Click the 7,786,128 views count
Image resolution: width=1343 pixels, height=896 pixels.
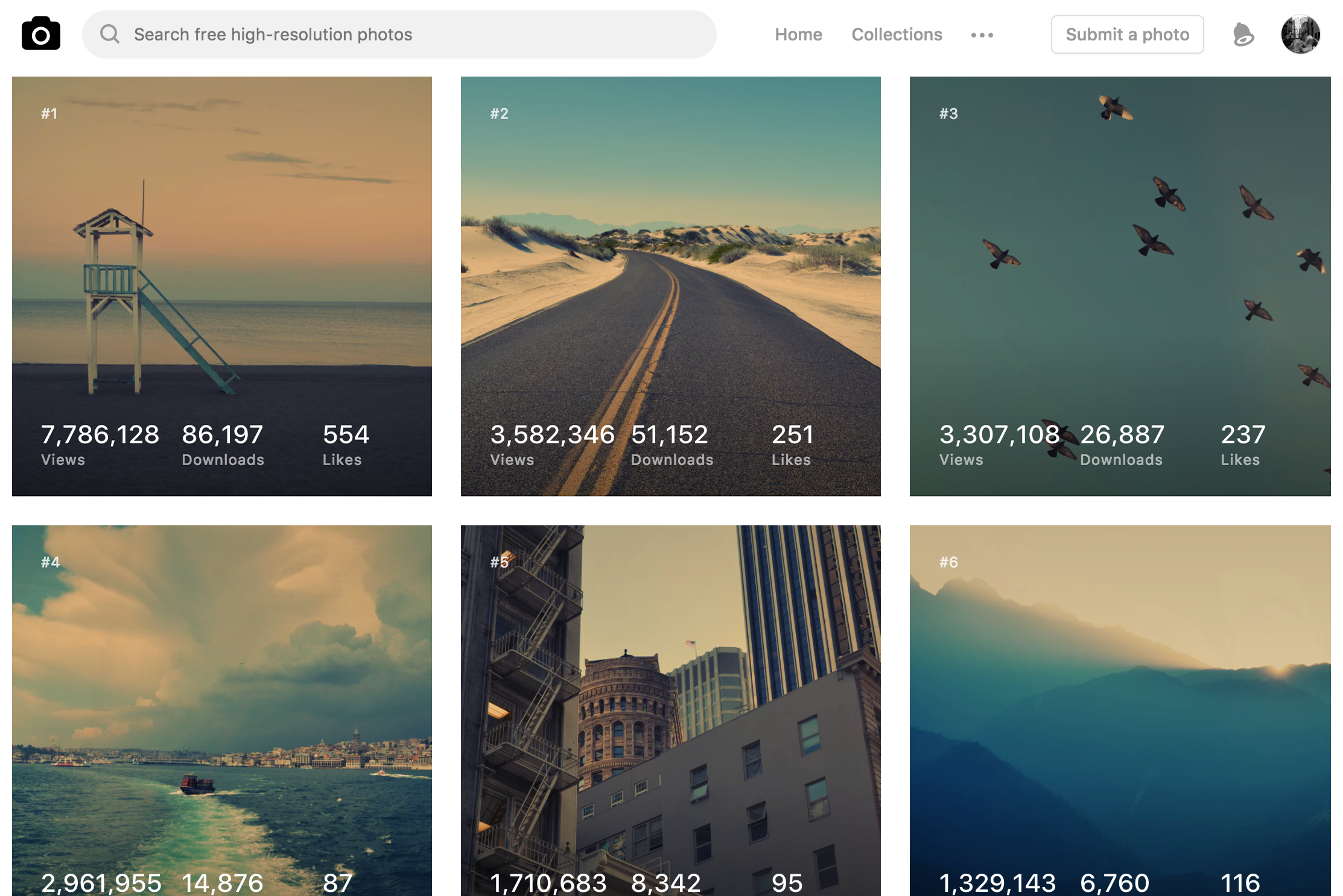(100, 435)
